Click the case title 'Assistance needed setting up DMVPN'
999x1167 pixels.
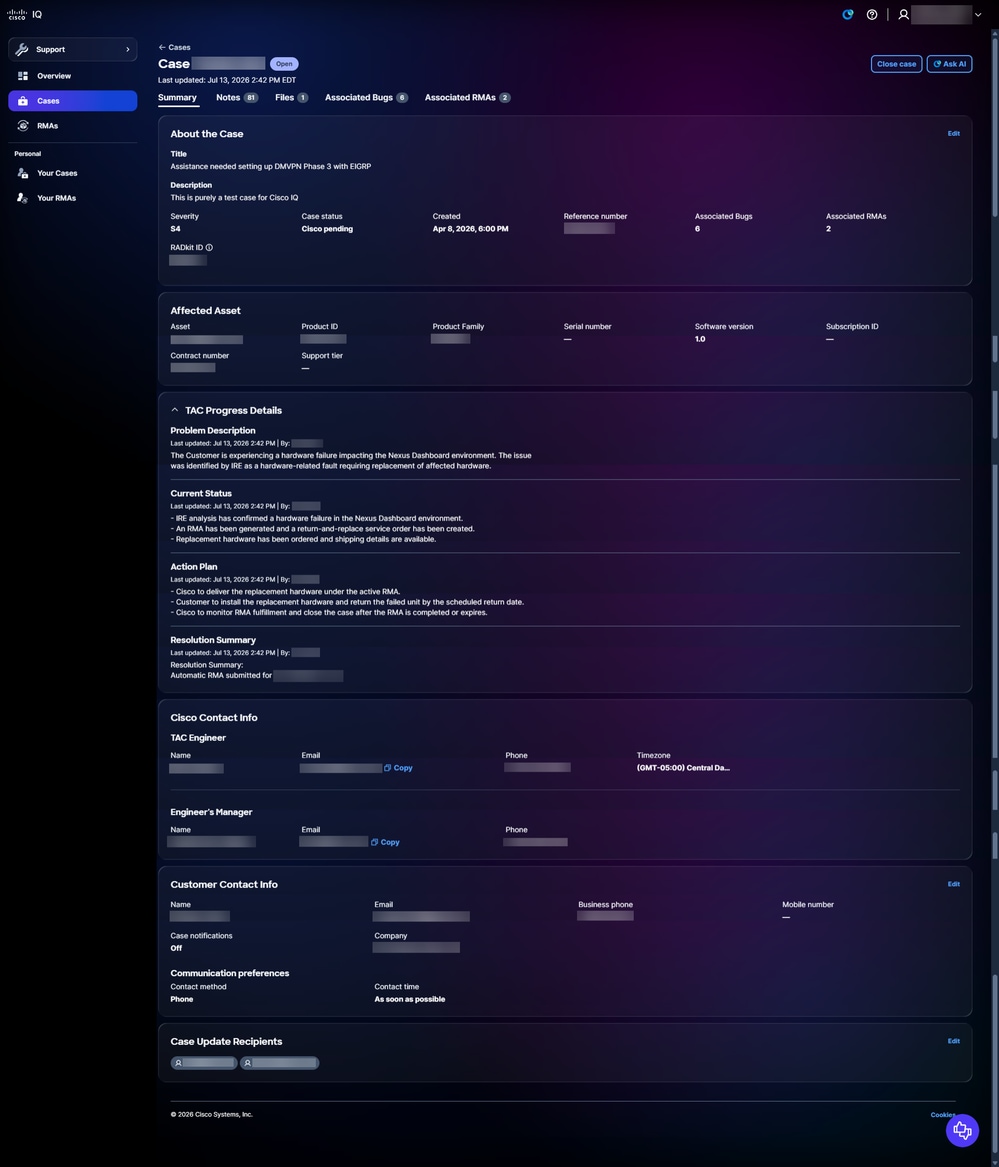click(x=270, y=166)
